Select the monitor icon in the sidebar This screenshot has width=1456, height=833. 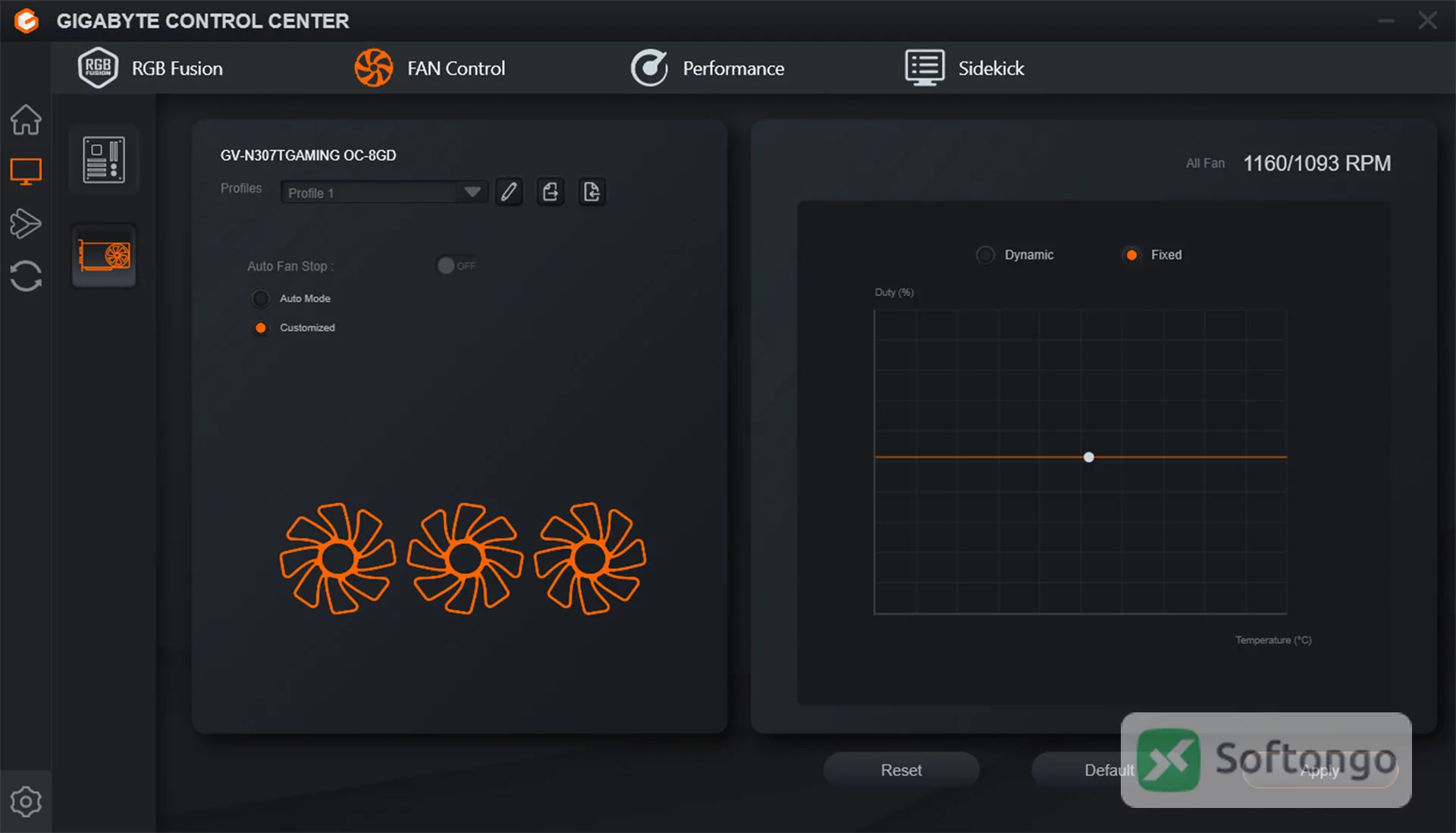[26, 171]
